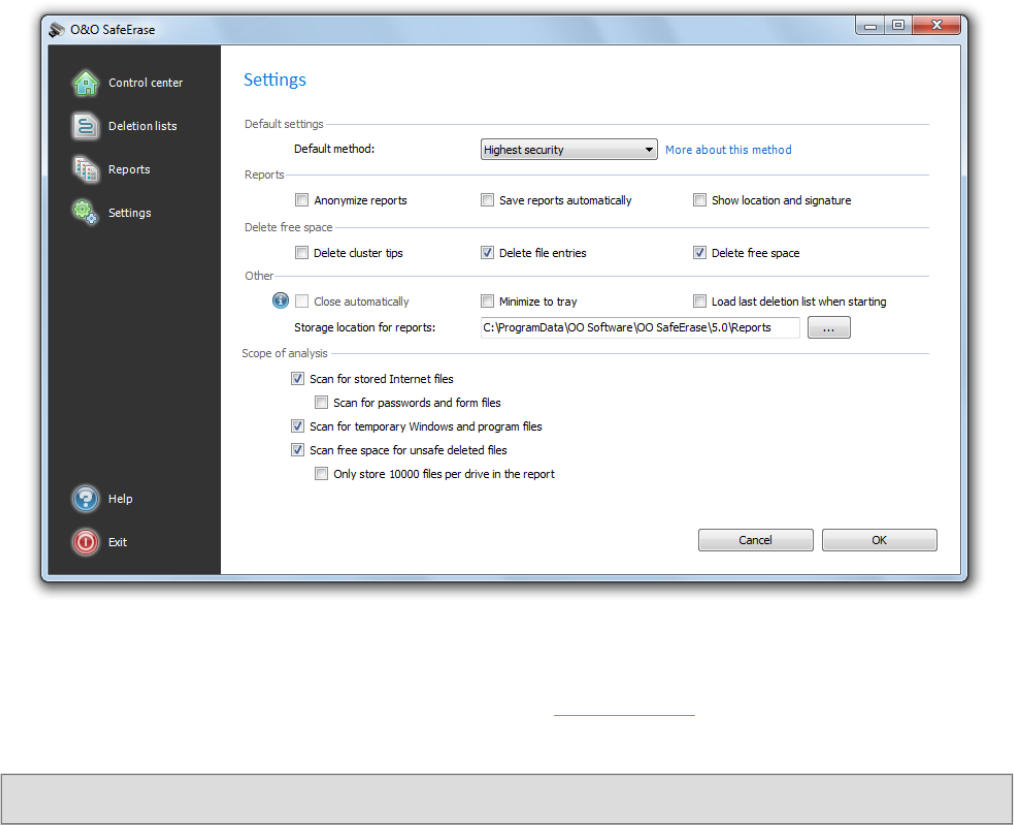Viewport: 1014px width, 825px height.
Task: Click the O&O SafeErase title bar icon
Action: (57, 29)
